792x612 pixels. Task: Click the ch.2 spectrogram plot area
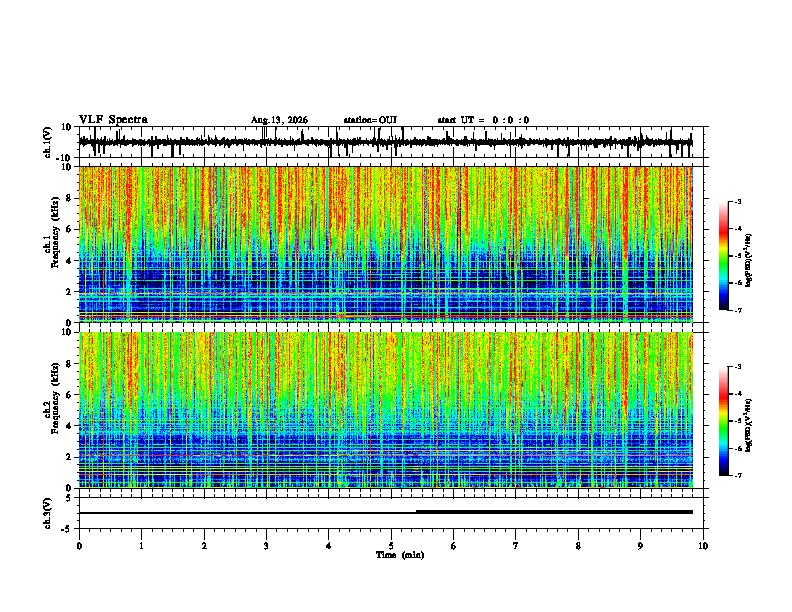tap(386, 410)
